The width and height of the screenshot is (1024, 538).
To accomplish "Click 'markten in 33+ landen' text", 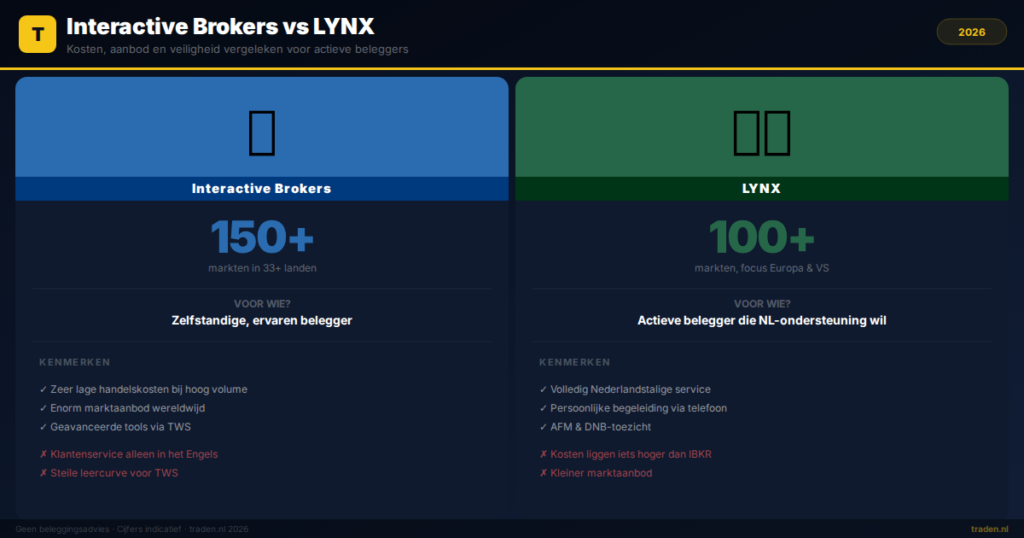I will click(x=262, y=268).
